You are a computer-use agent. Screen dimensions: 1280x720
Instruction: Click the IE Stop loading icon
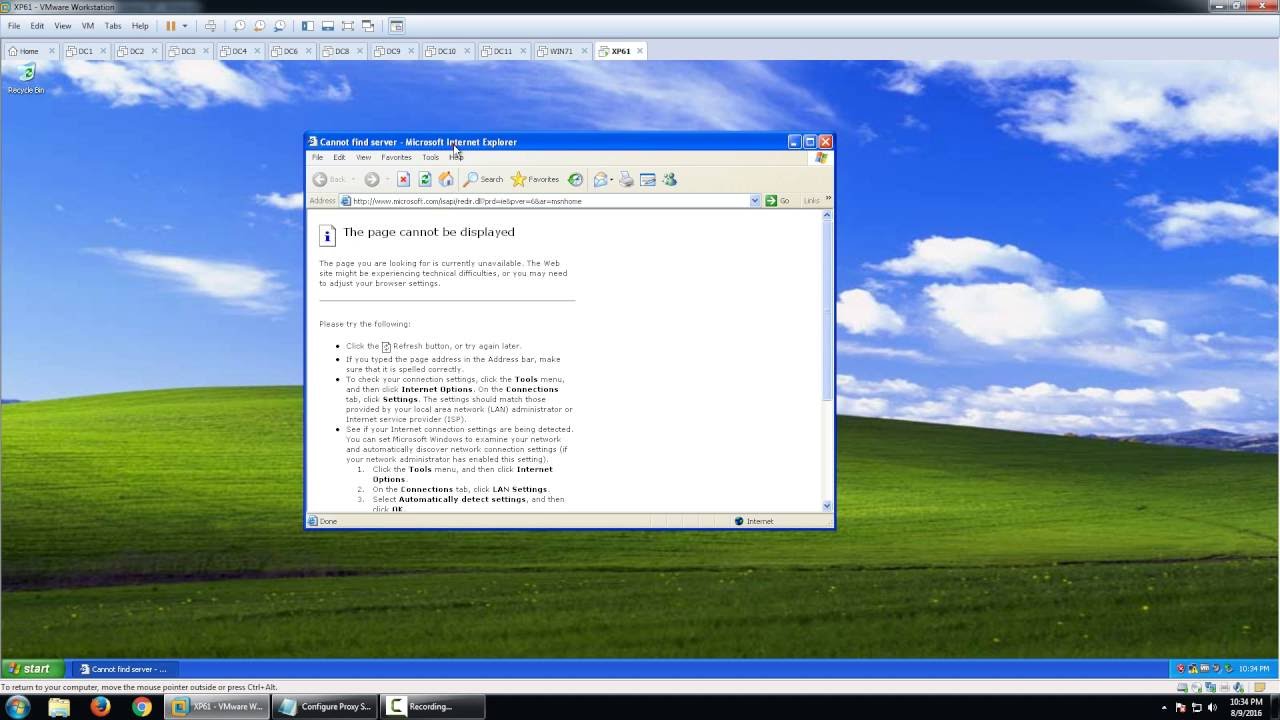403,179
